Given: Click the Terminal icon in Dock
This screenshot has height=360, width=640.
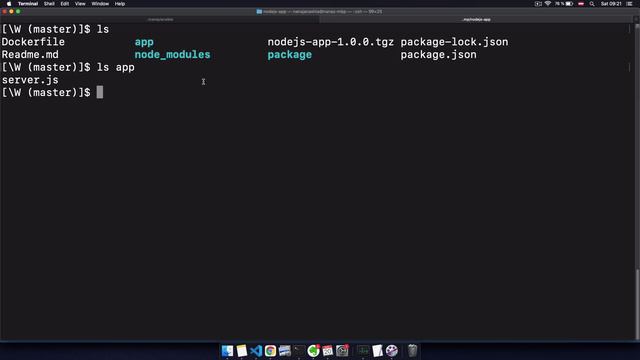Looking at the screenshot, I should pos(299,351).
